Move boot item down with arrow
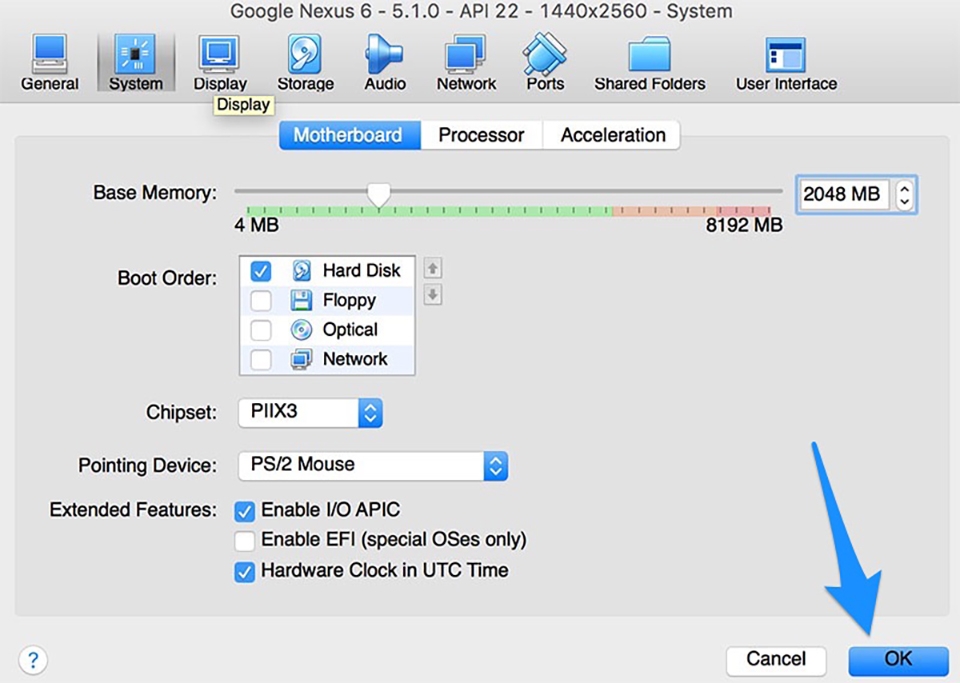The image size is (960, 683). [x=433, y=294]
